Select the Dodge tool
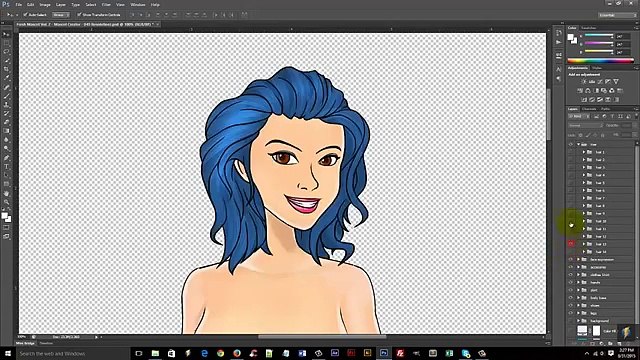The image size is (640, 360). point(6,149)
